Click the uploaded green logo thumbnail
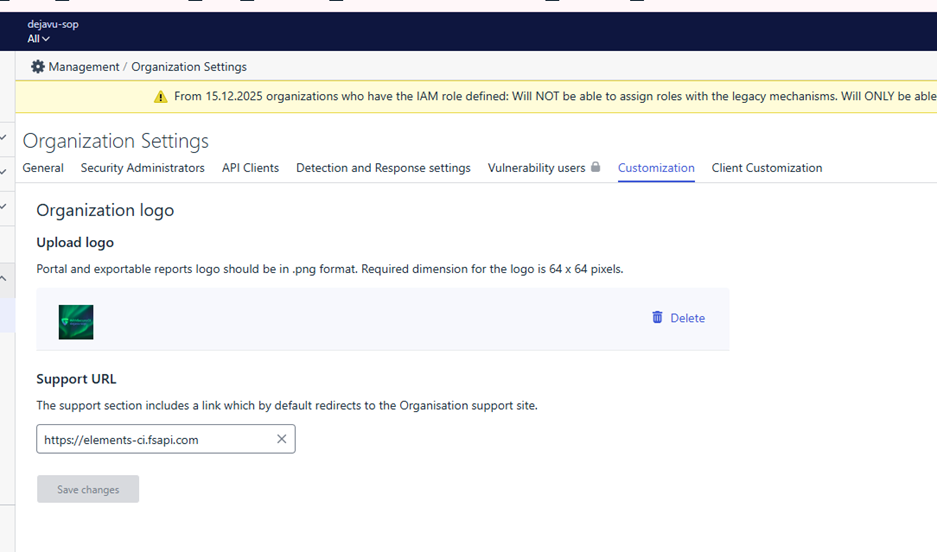937x552 pixels. 76,322
